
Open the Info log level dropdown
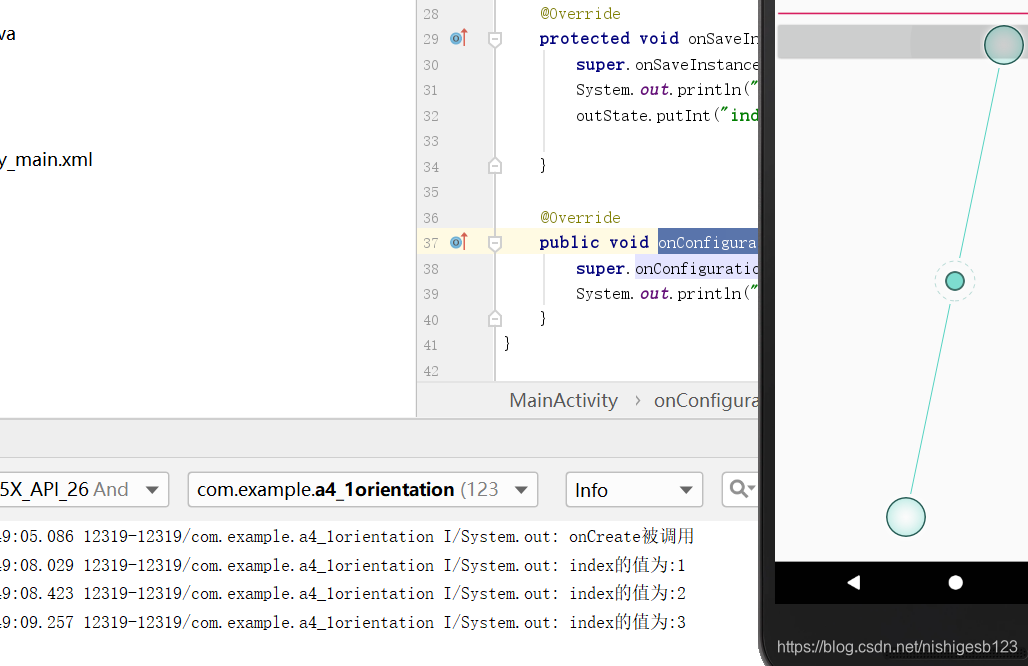[x=634, y=490]
